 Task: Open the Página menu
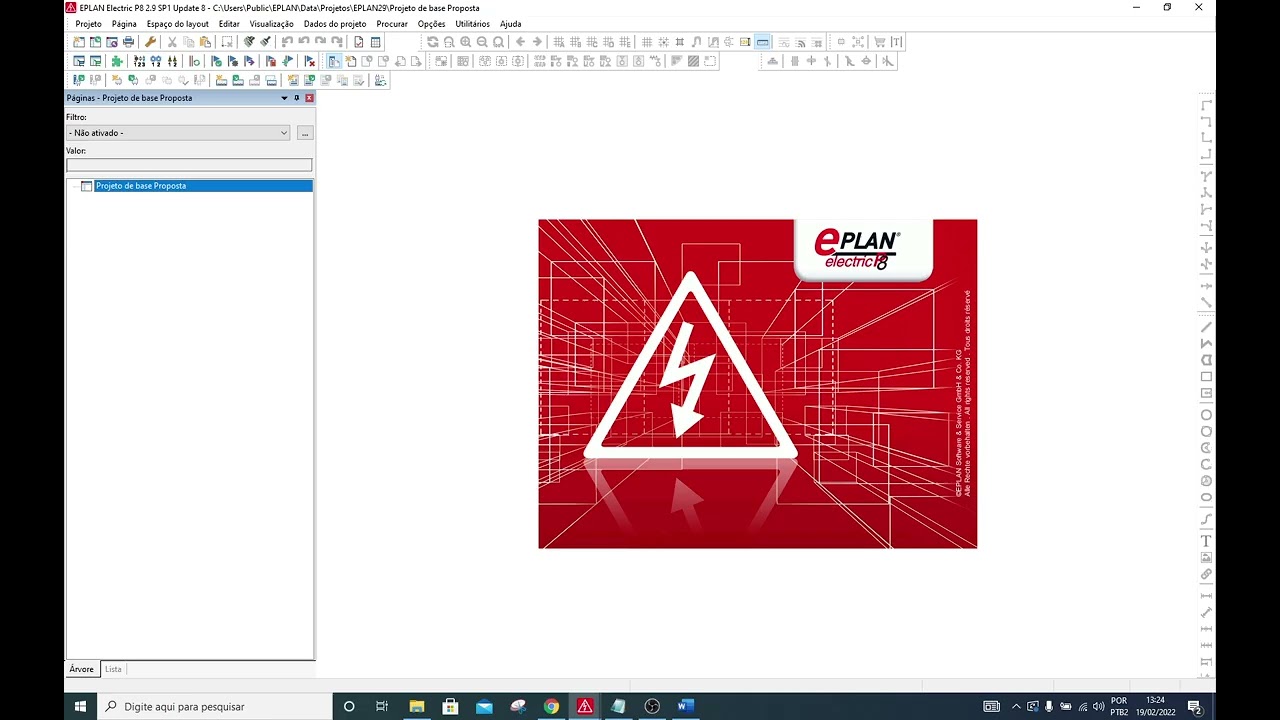tap(124, 24)
